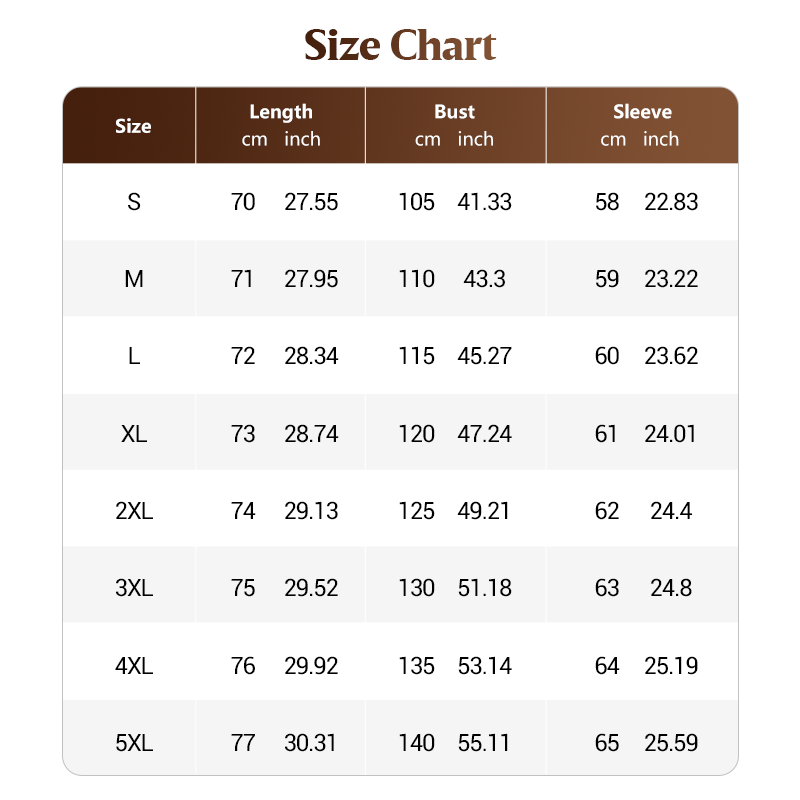The height and width of the screenshot is (800, 800).
Task: Select the S size row label
Action: coord(134,202)
